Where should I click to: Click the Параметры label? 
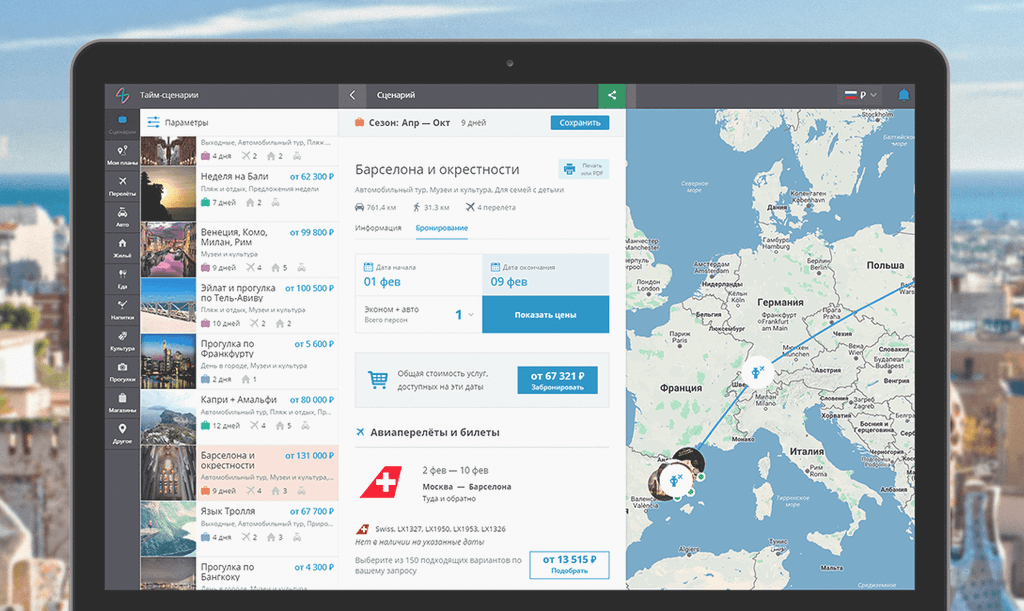[x=186, y=122]
